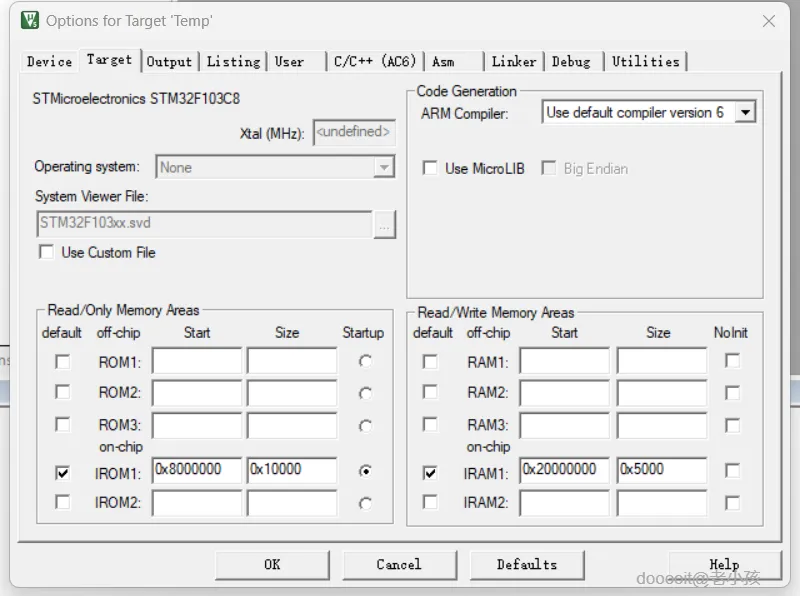Edit IROM1 Start value 0x8000000

[197, 470]
